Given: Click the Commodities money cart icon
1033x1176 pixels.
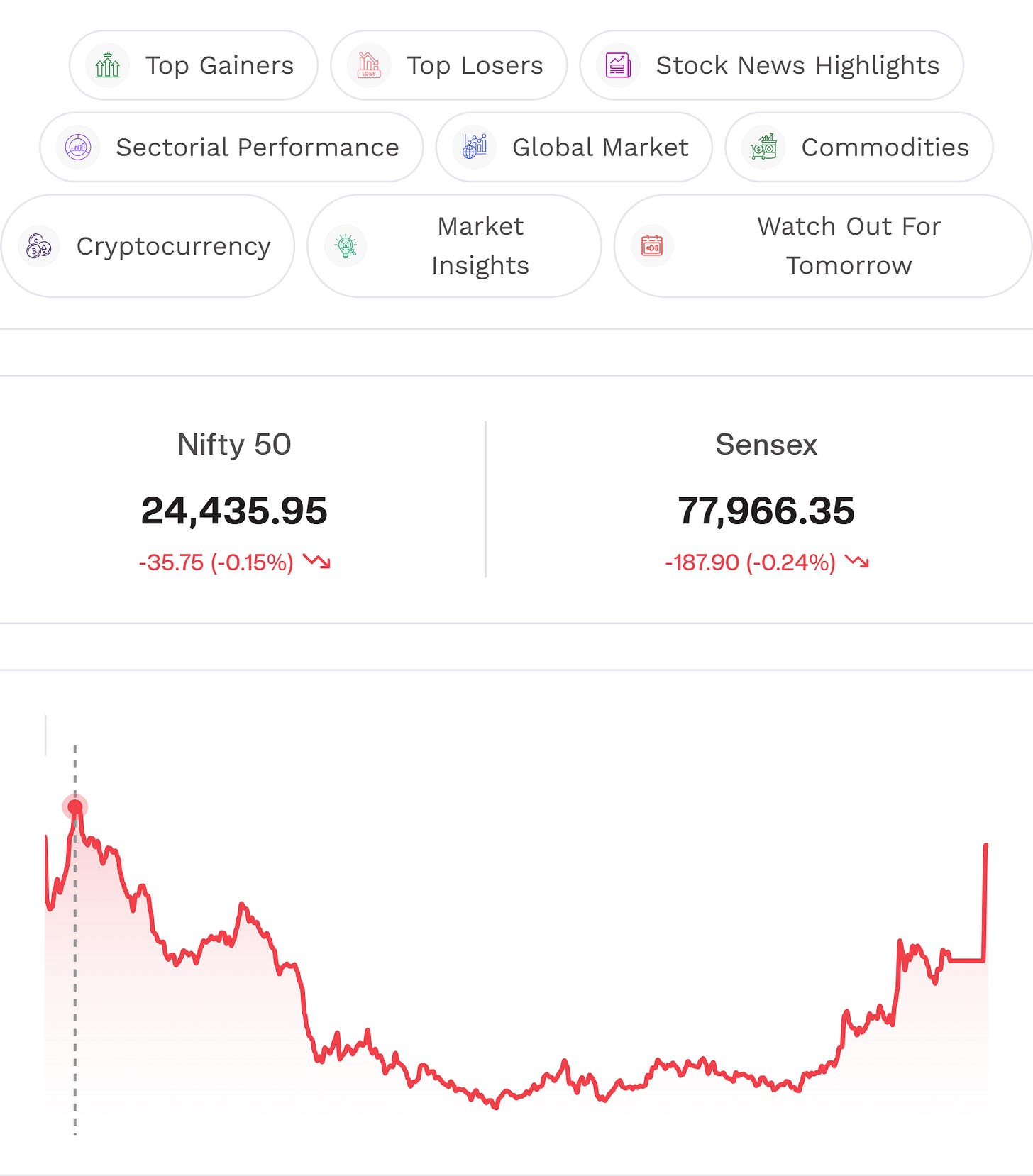Looking at the screenshot, I should (763, 148).
